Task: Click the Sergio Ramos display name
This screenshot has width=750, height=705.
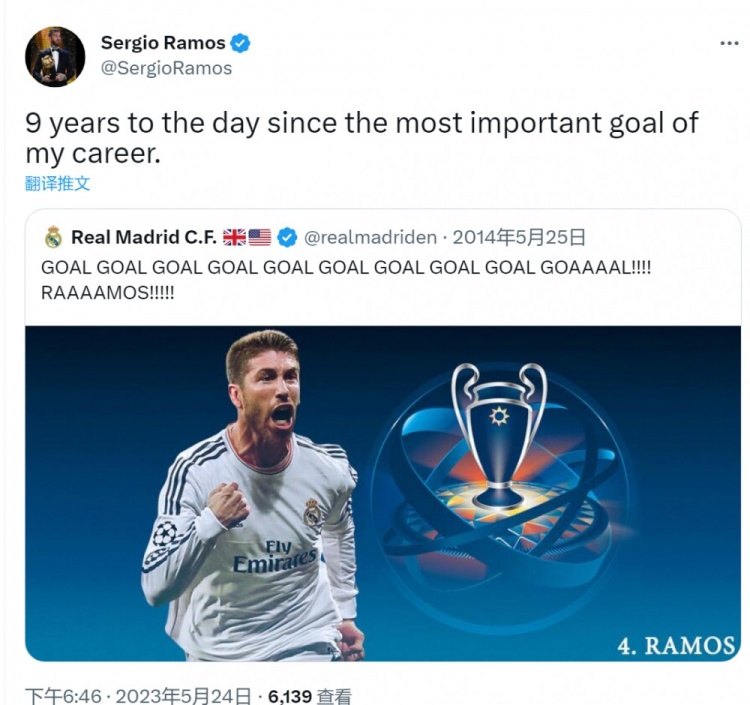Action: (x=163, y=43)
